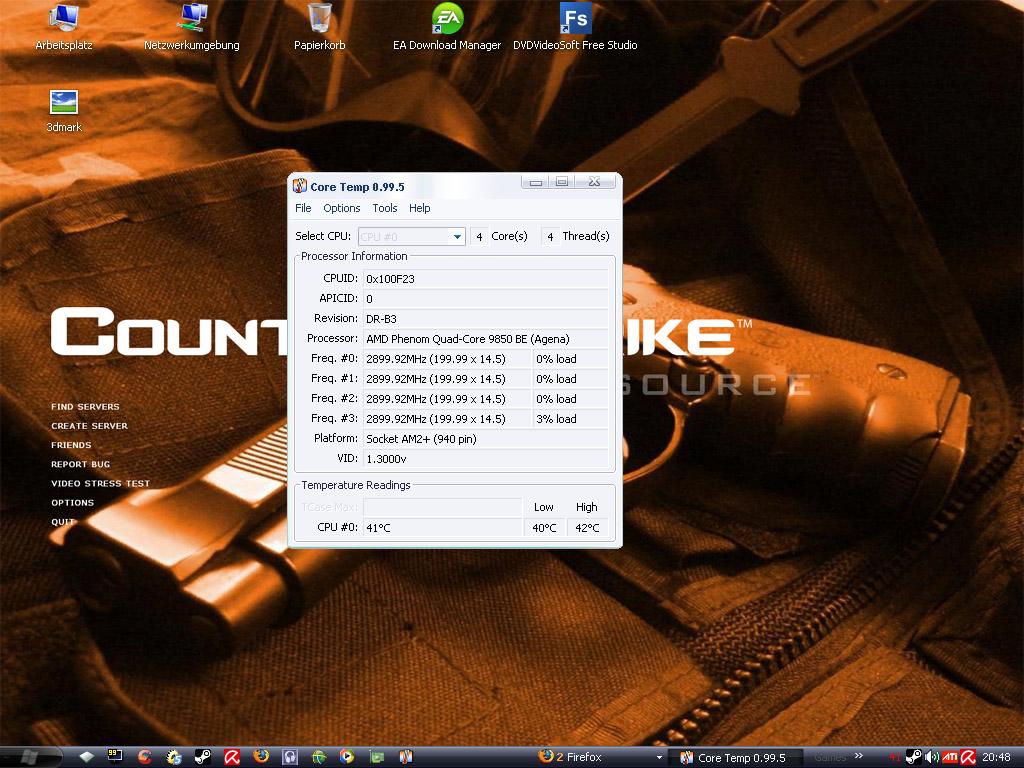The height and width of the screenshot is (768, 1024).
Task: Click the Core Temp 0.99.5 taskbar button
Action: (x=734, y=758)
